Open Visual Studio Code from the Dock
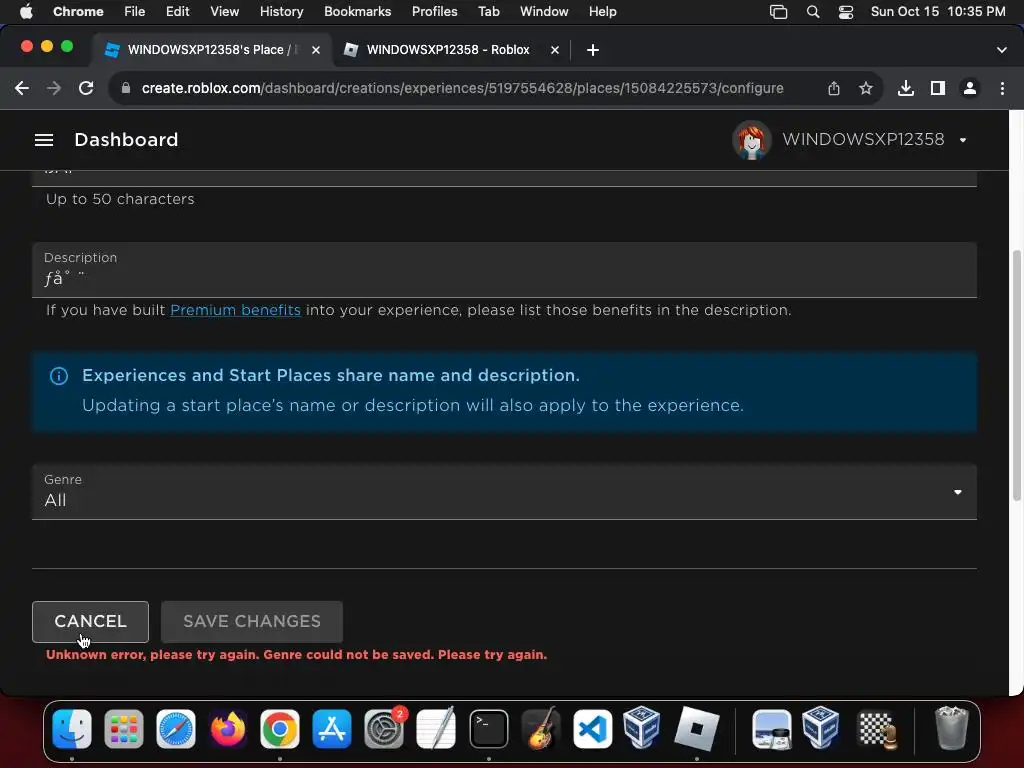 (592, 729)
